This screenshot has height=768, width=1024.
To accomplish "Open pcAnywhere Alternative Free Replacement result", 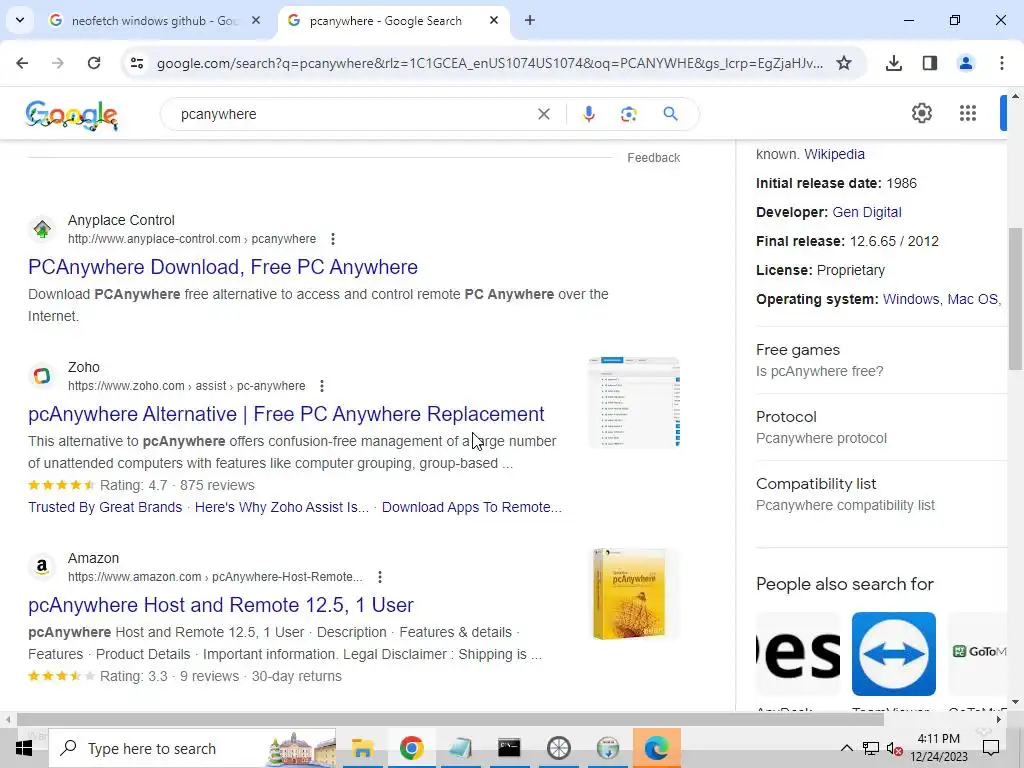I will (x=286, y=414).
